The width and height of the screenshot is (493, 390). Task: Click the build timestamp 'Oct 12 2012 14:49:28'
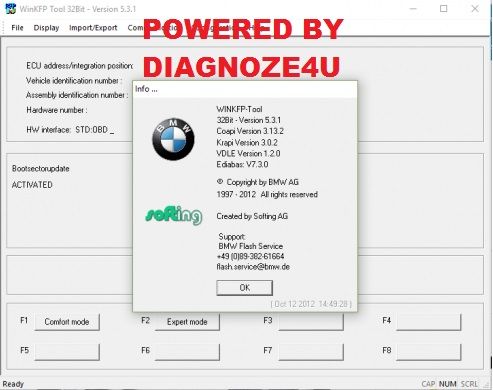point(311,304)
